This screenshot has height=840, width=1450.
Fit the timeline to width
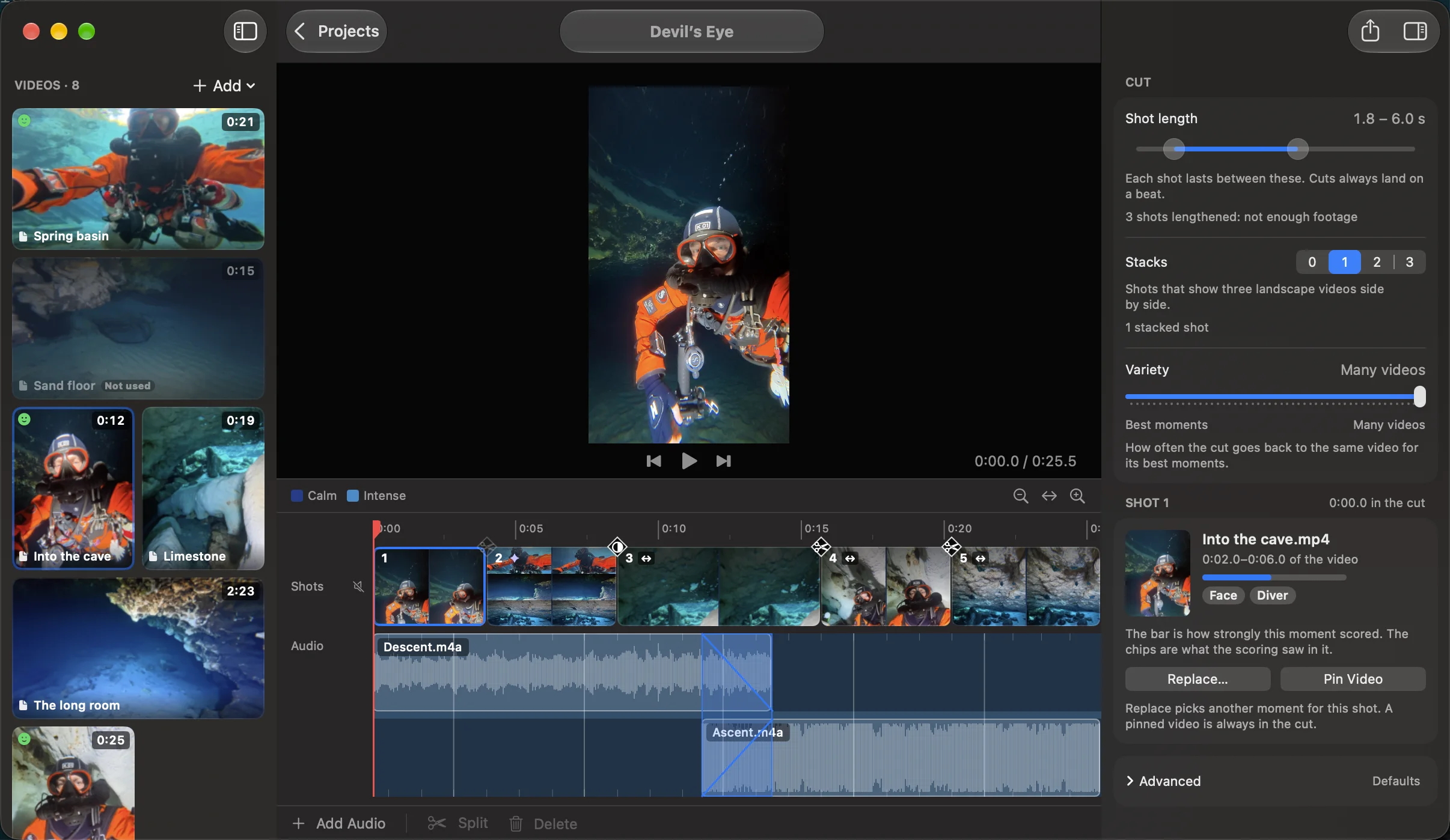(x=1049, y=496)
